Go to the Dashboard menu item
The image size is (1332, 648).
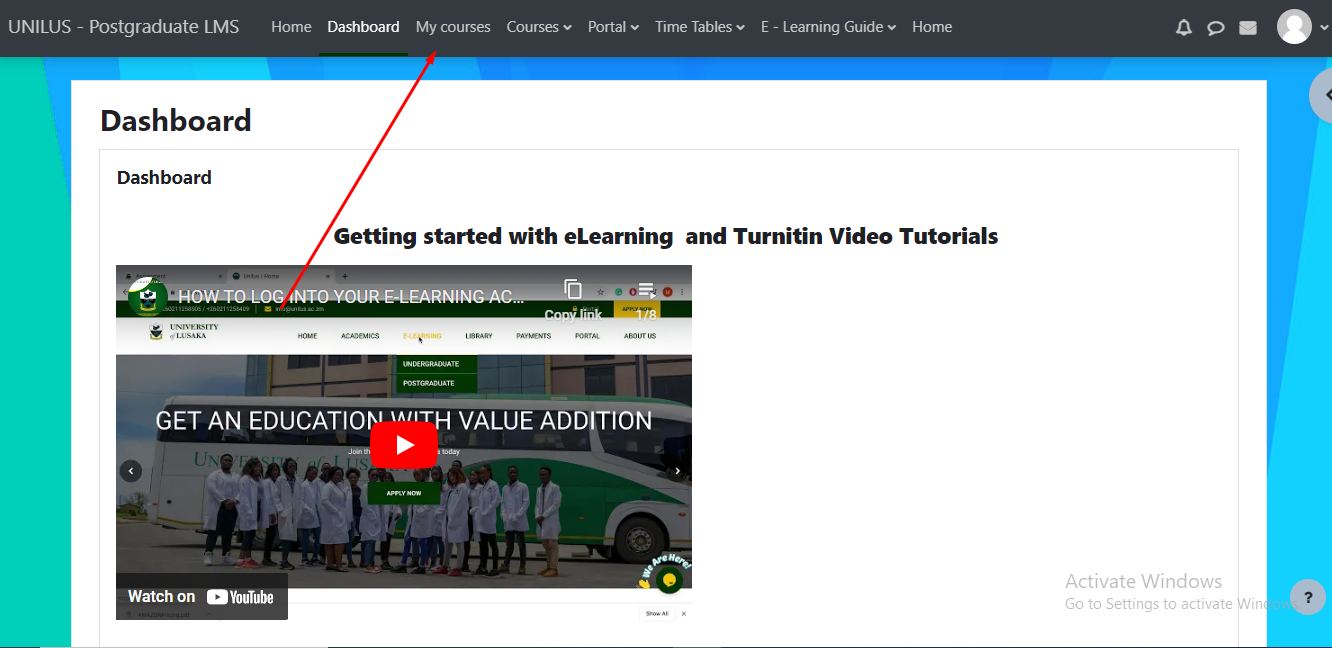(x=363, y=27)
